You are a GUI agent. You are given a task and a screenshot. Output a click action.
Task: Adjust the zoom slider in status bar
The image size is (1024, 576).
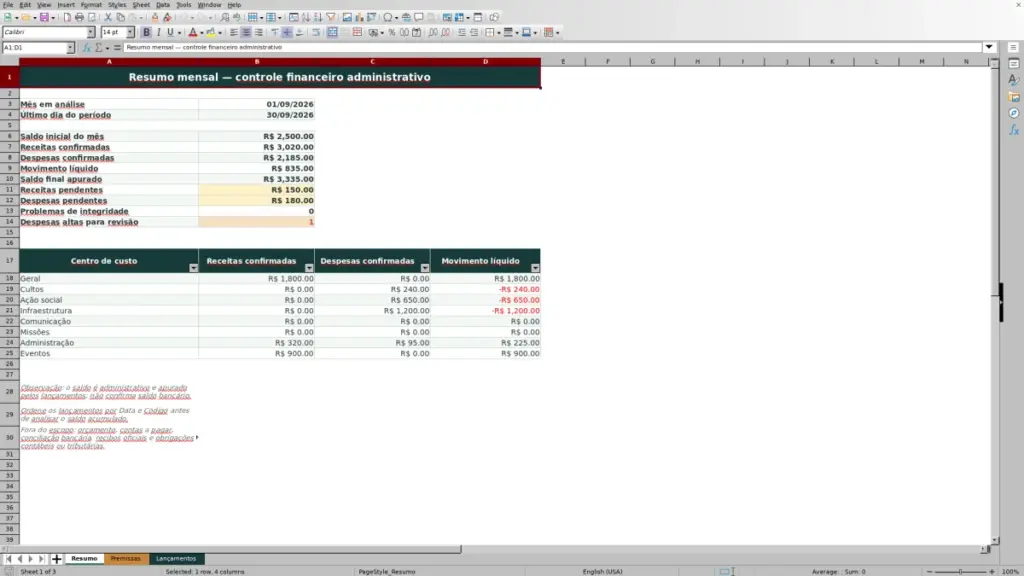961,572
